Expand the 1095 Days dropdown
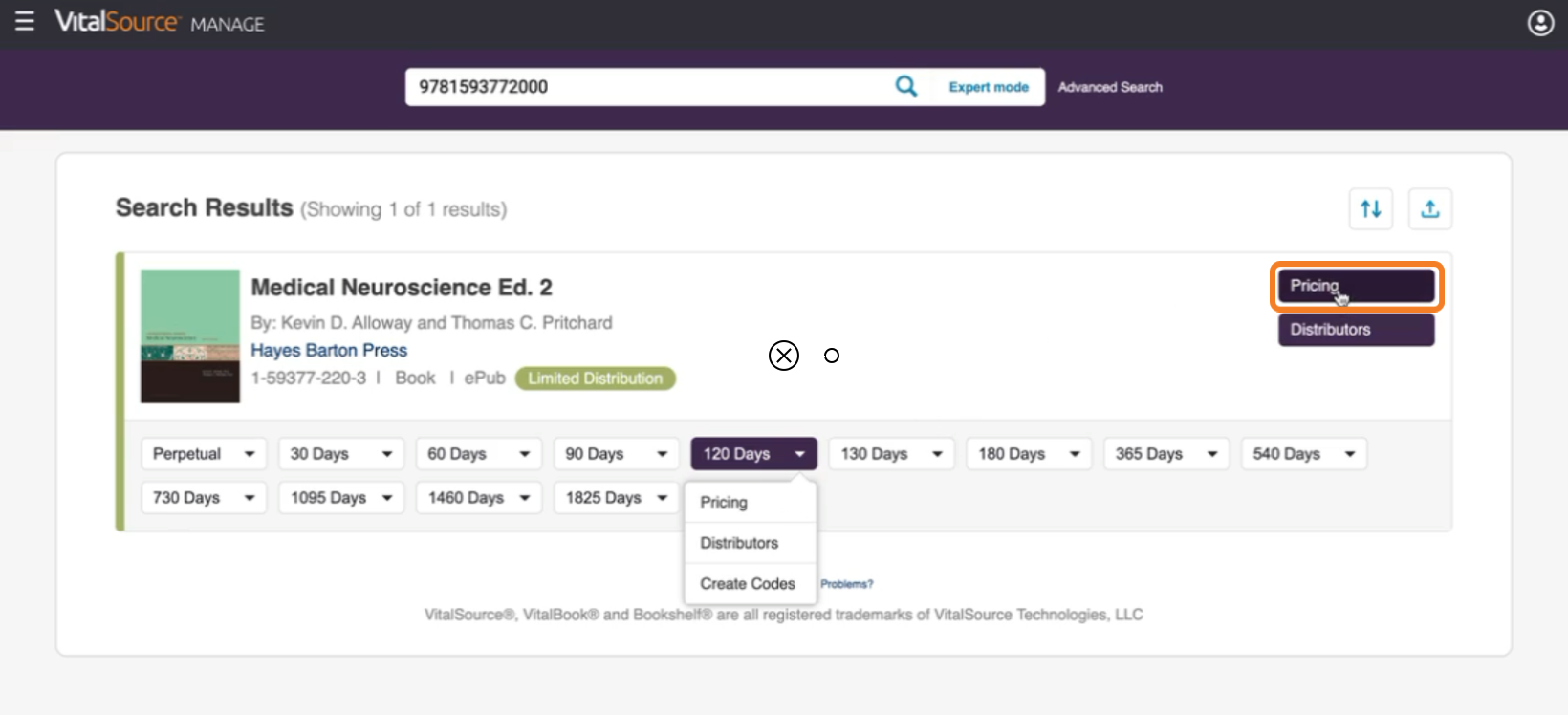 tap(341, 498)
